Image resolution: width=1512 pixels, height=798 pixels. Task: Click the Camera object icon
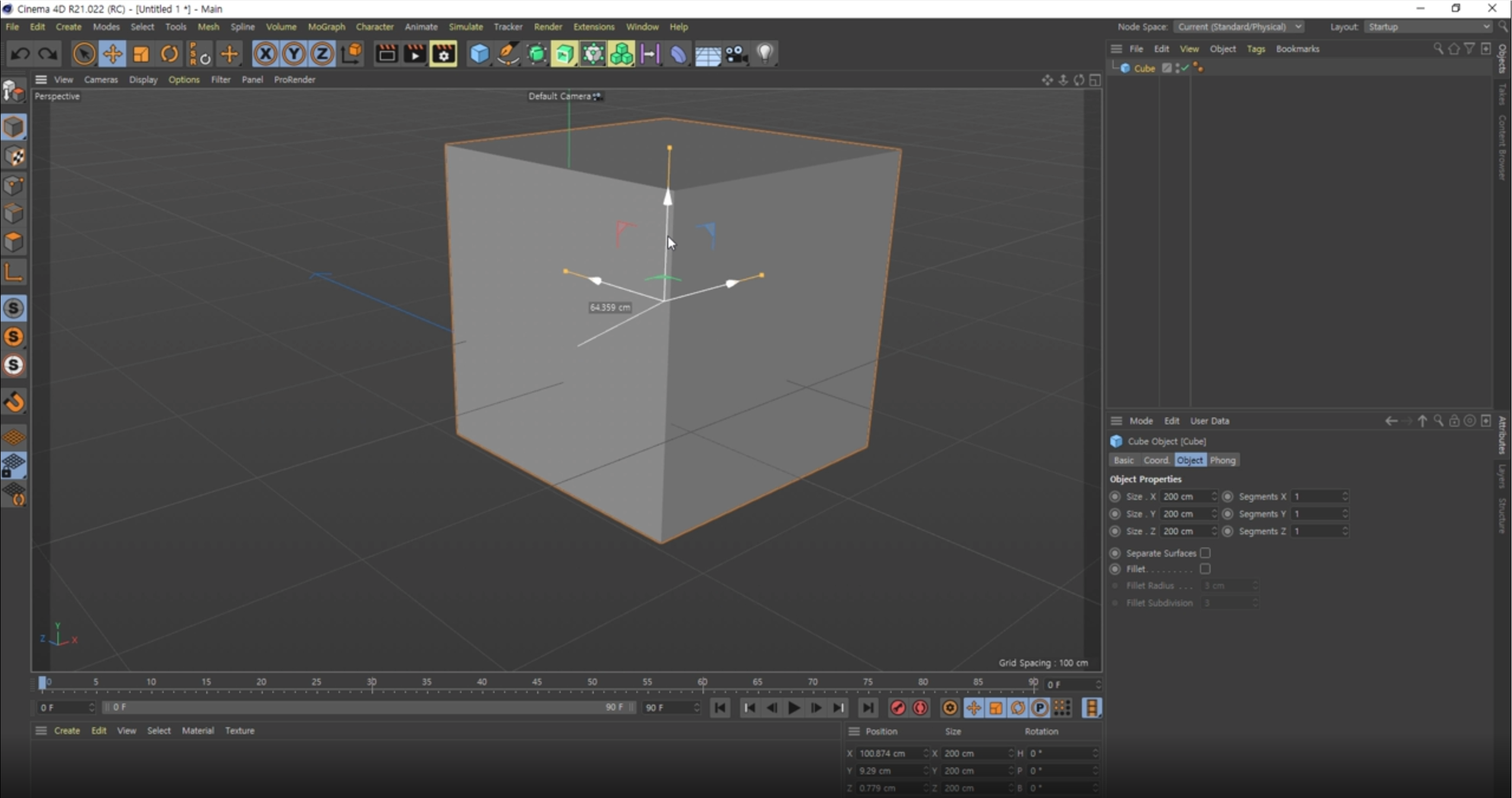pyautogui.click(x=736, y=54)
